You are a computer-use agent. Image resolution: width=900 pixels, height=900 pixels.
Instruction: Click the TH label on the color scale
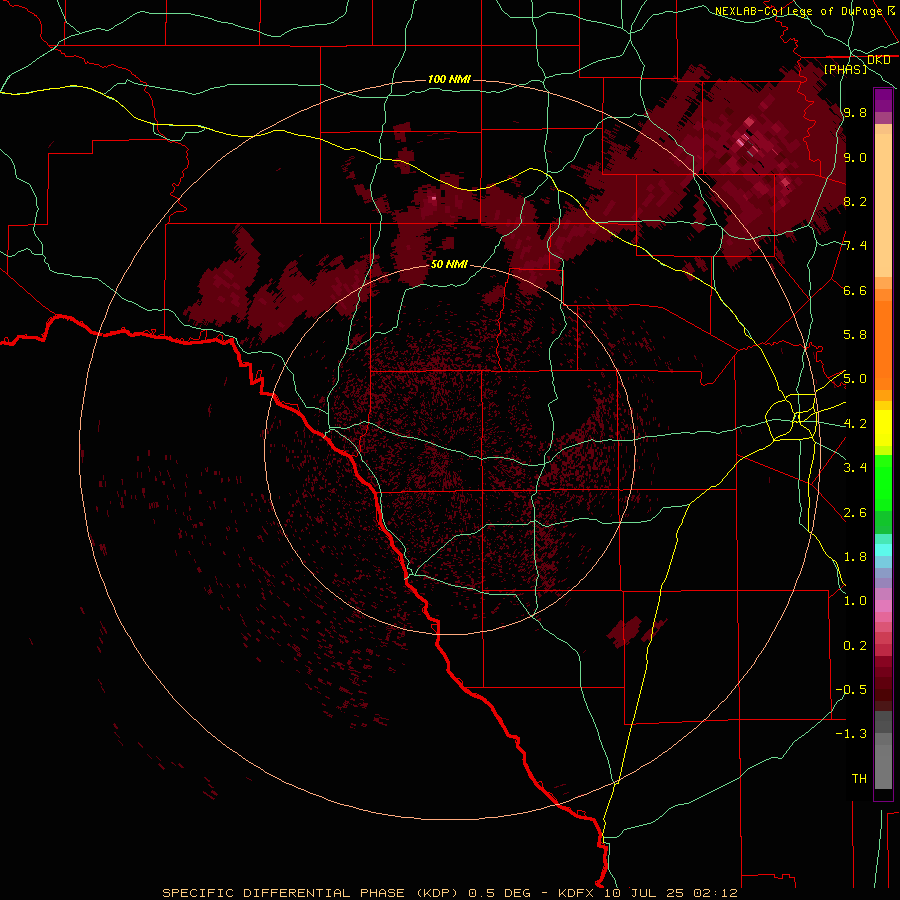coord(859,779)
